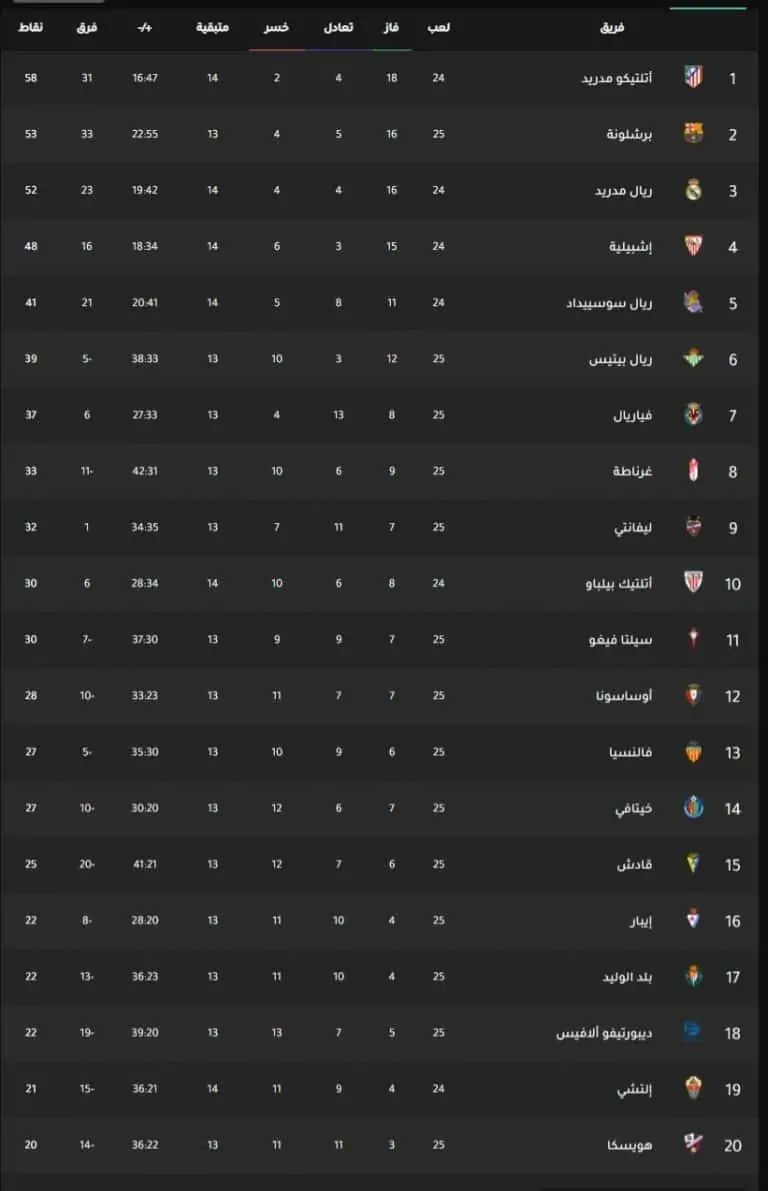Select the Villarreal crest icon

pyautogui.click(x=693, y=415)
